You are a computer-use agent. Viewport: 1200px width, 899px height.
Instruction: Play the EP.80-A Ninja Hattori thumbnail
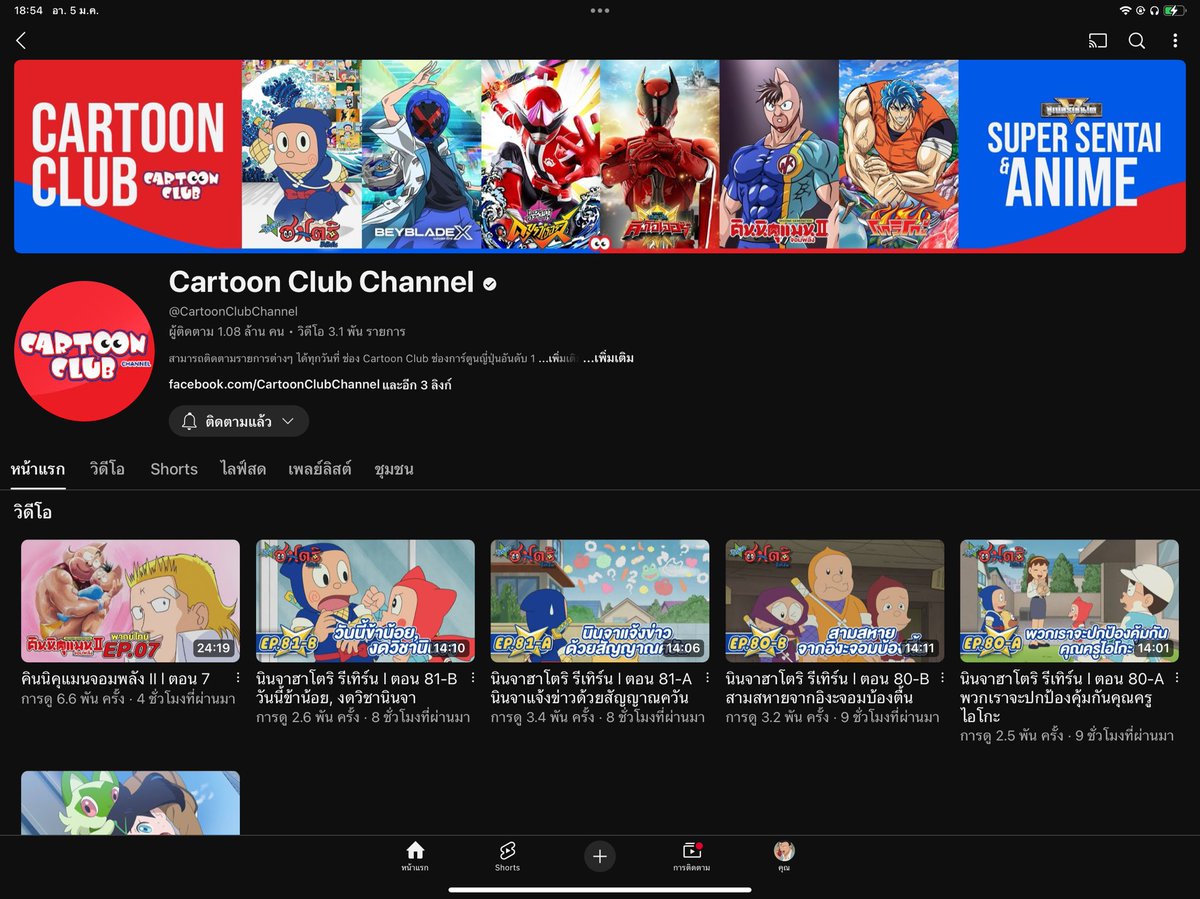pos(1070,601)
